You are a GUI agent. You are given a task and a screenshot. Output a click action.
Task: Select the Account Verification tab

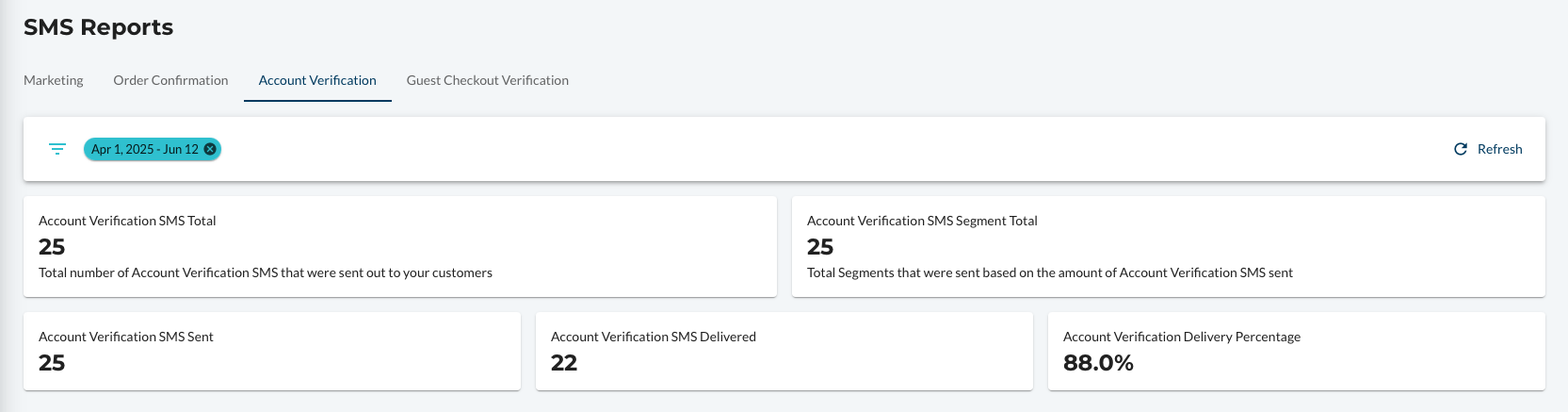[317, 80]
